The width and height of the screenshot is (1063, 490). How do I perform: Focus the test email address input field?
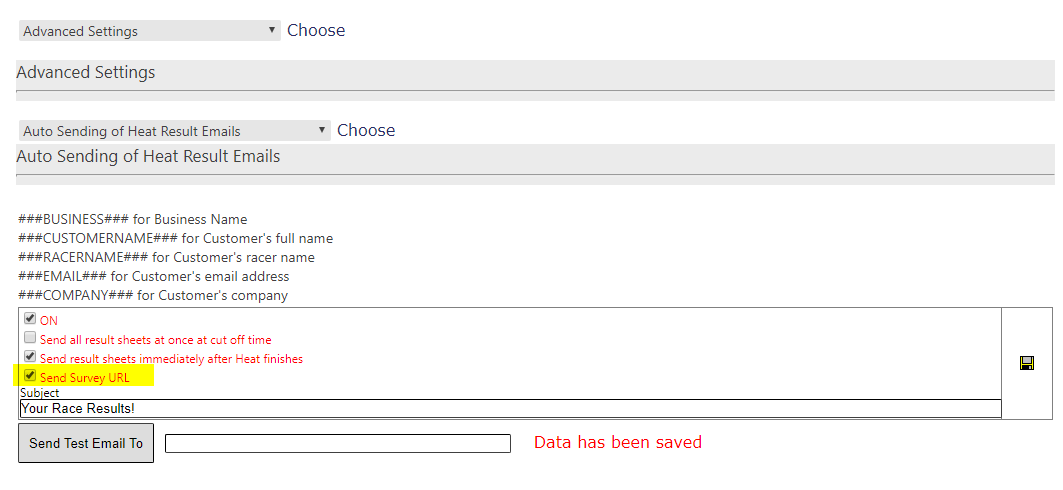click(x=338, y=443)
